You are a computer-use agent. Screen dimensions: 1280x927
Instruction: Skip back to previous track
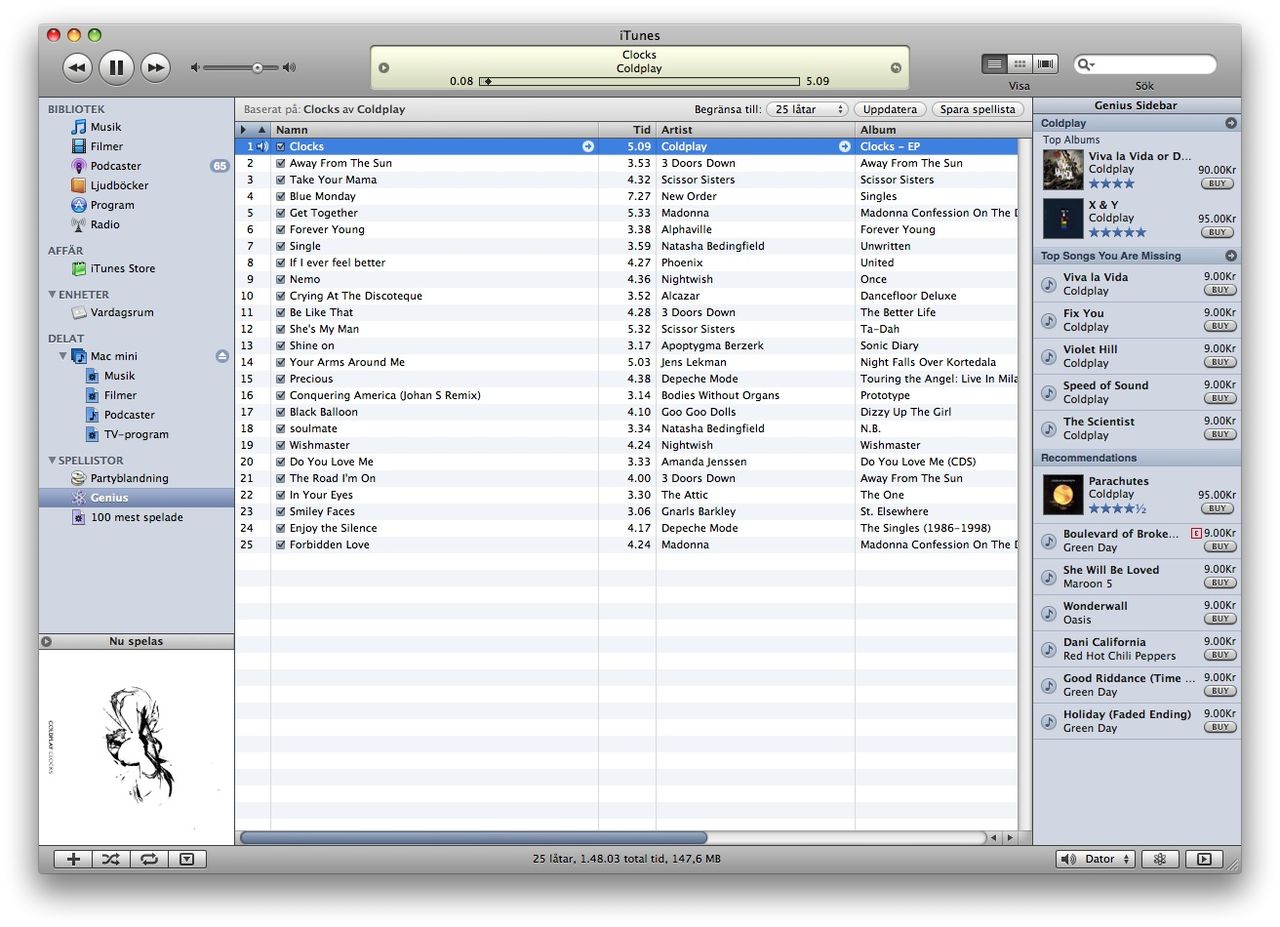(x=77, y=68)
